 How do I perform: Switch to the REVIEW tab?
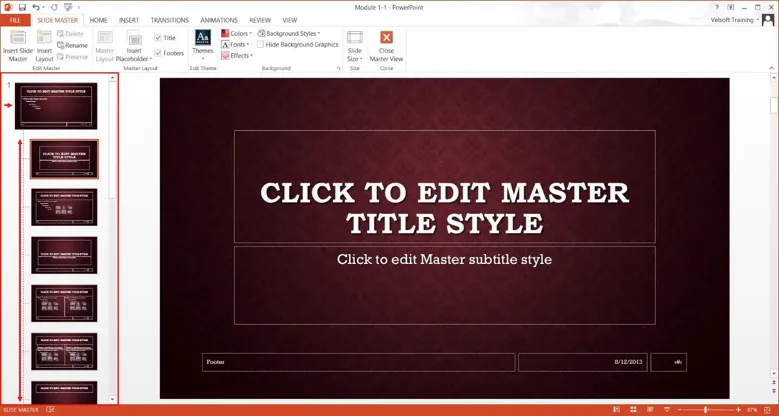[x=260, y=20]
